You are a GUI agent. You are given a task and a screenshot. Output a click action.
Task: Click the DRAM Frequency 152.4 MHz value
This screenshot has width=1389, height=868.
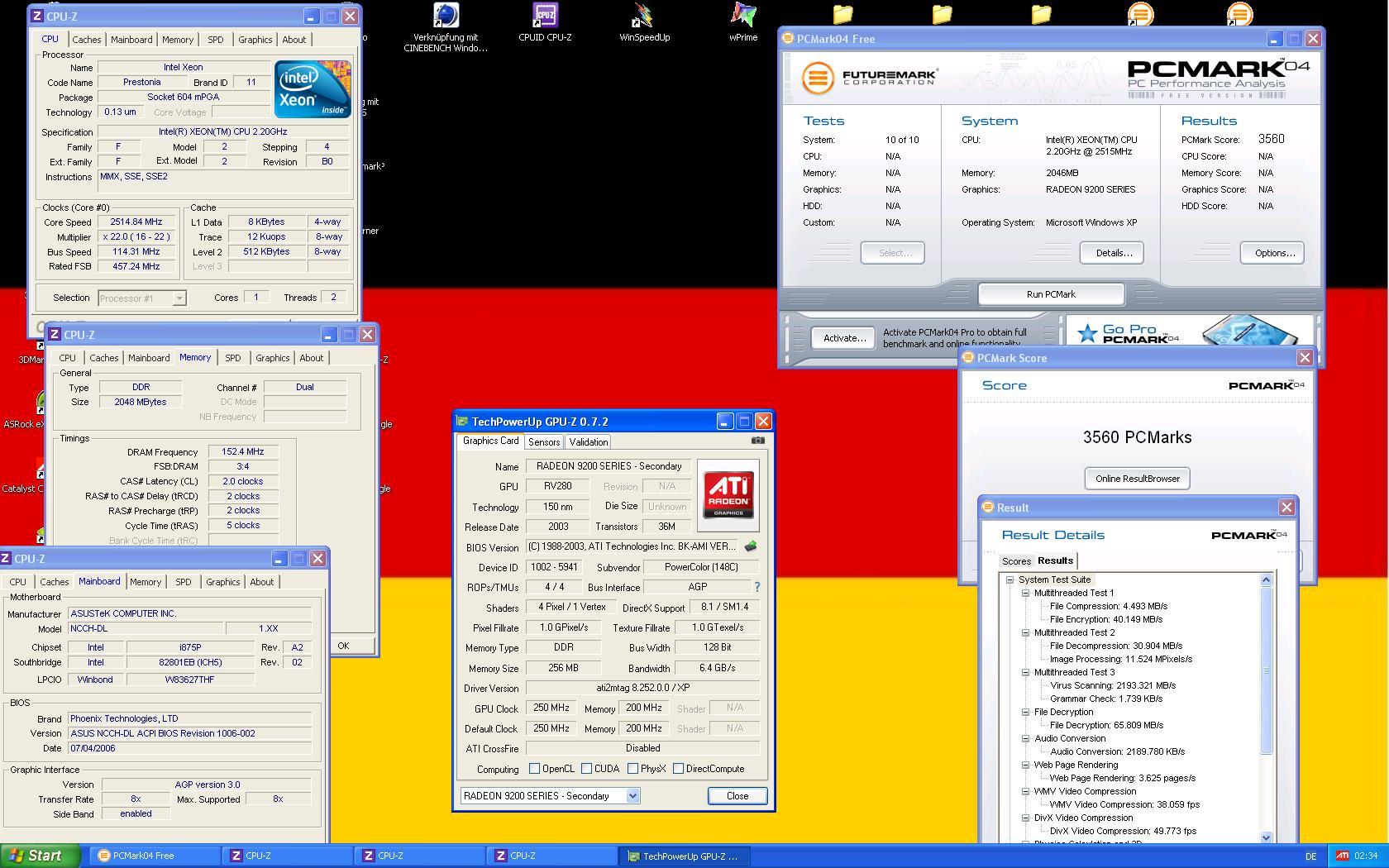(x=243, y=451)
